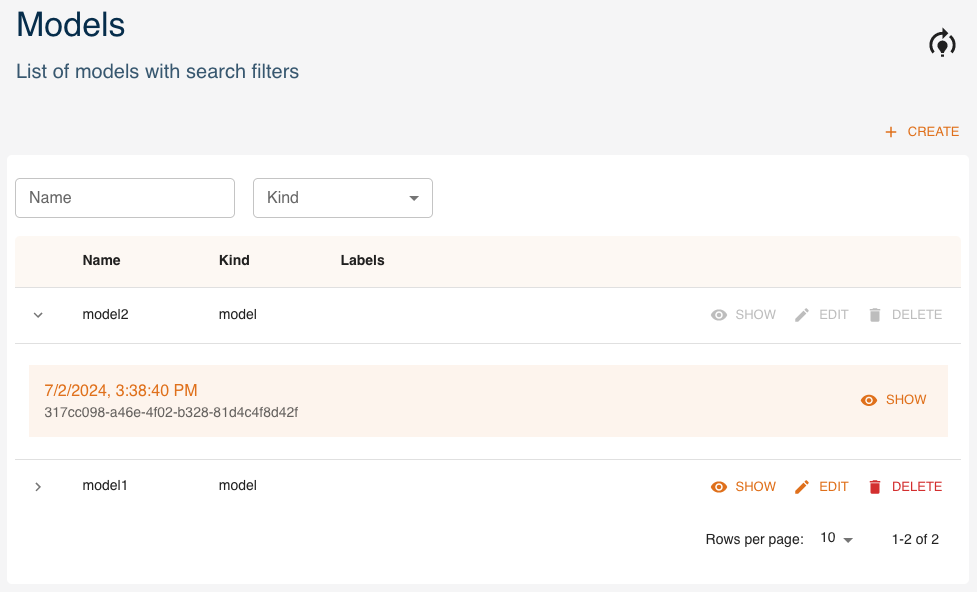The width and height of the screenshot is (977, 592).
Task: Click the eye icon in the model2 row
Action: [718, 315]
